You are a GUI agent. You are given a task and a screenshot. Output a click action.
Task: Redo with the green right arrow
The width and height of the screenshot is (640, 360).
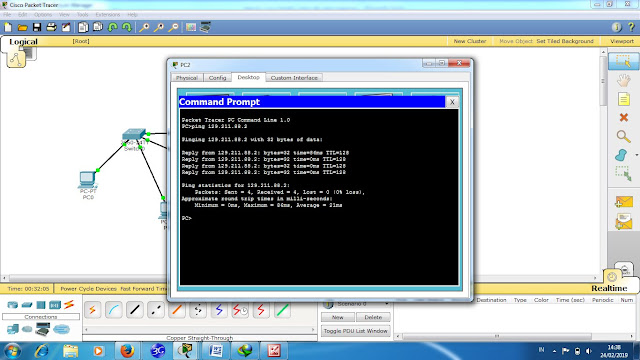(127, 27)
